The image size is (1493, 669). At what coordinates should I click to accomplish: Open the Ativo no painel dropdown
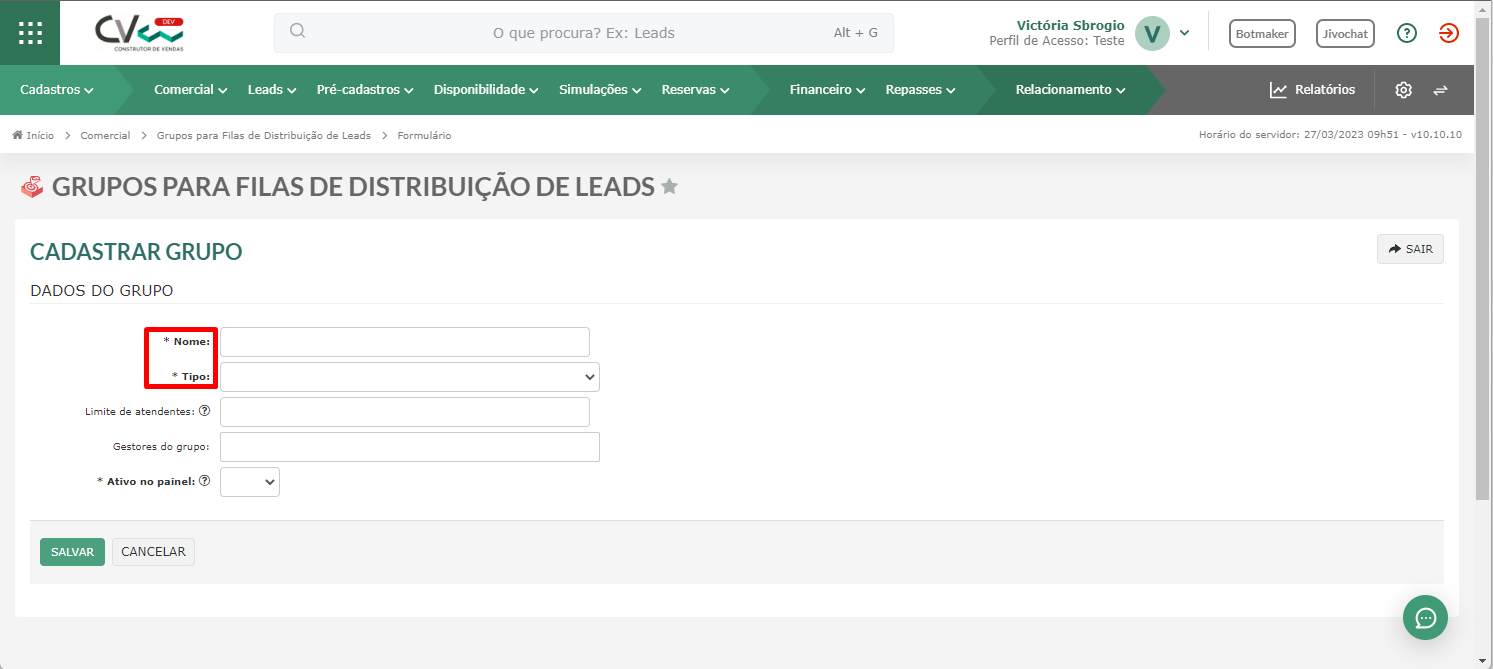pyautogui.click(x=250, y=482)
